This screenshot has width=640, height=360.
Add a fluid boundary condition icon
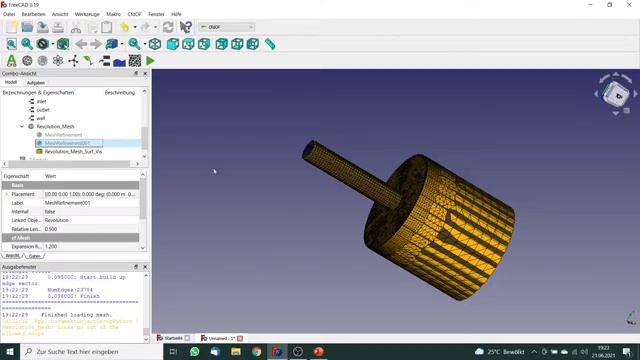[x=104, y=61]
